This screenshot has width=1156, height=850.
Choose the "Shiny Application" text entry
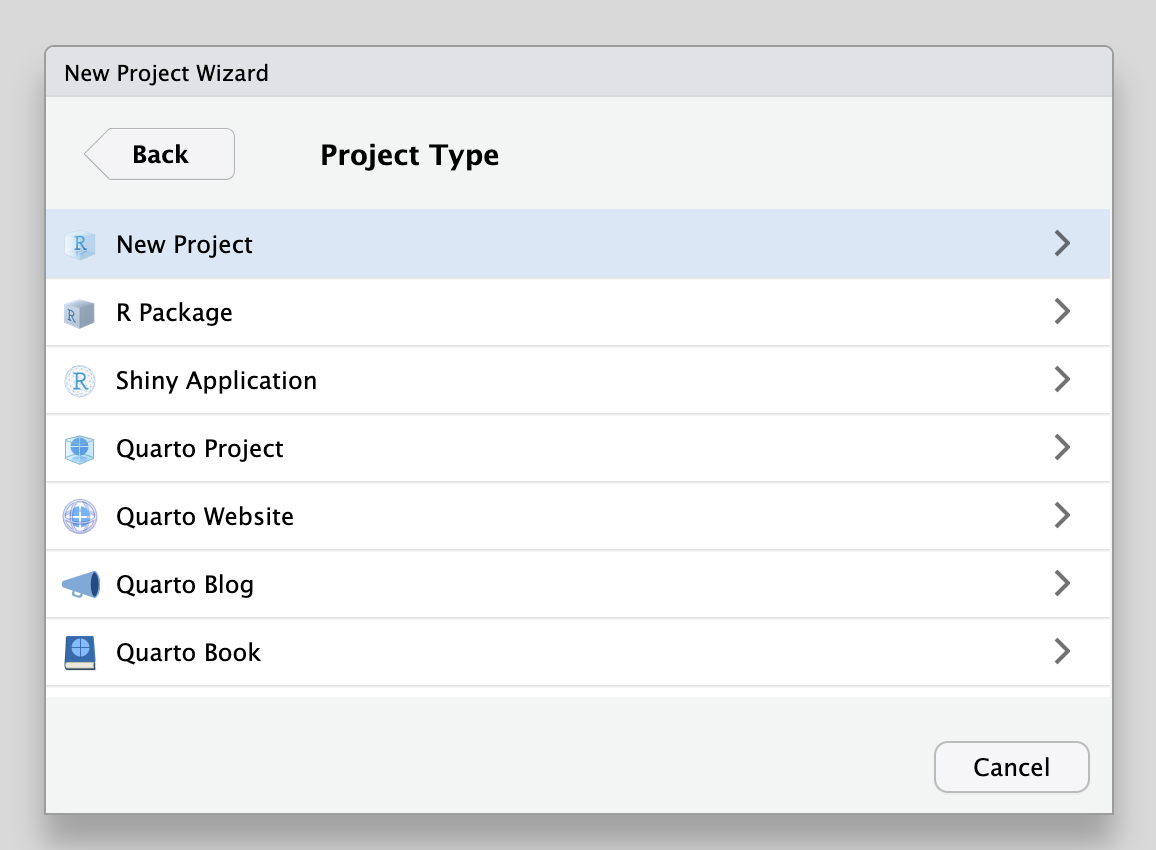click(x=216, y=381)
